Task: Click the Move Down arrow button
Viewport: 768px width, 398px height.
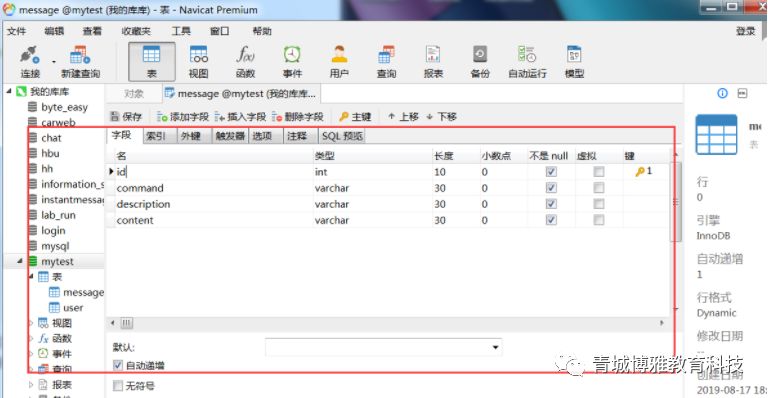Action: (x=441, y=117)
